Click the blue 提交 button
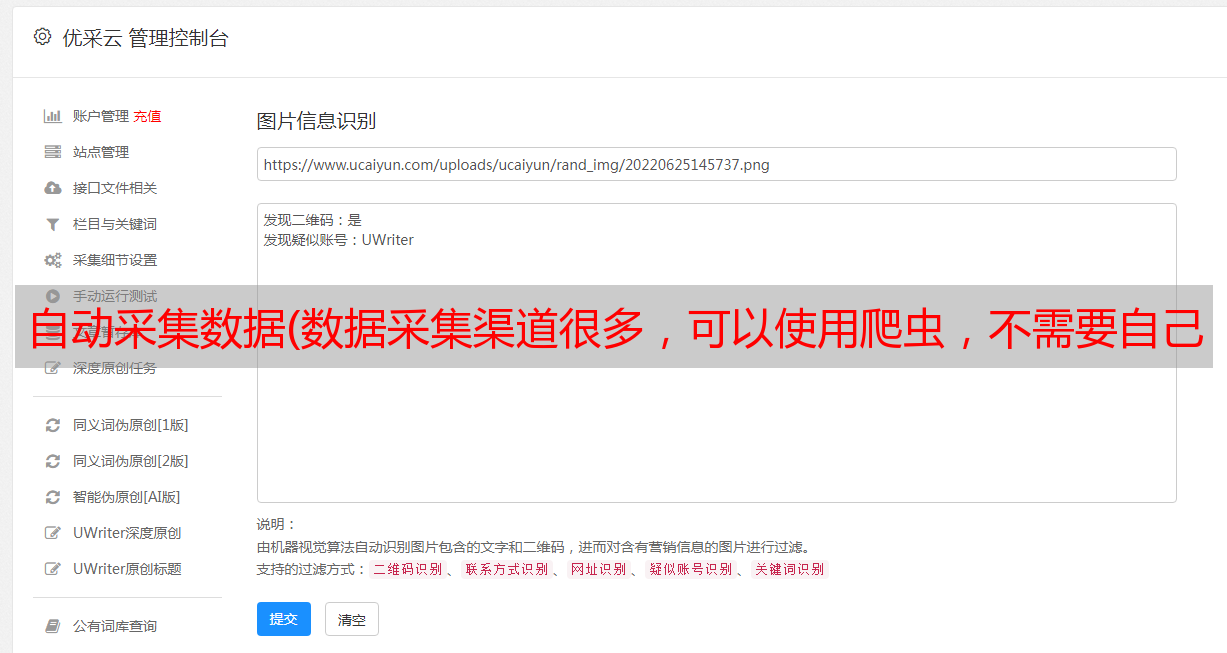1227x653 pixels. (x=284, y=619)
